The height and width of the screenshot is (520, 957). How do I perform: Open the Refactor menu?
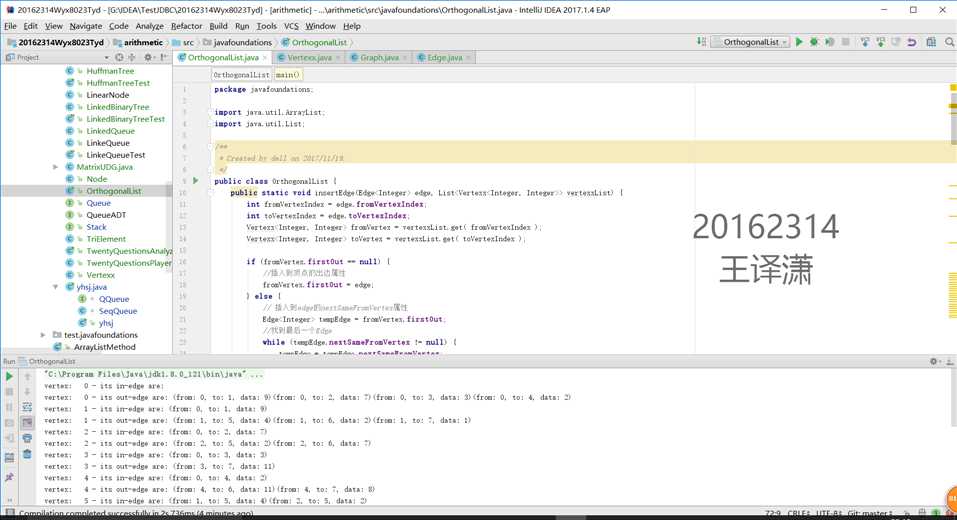[x=186, y=26]
